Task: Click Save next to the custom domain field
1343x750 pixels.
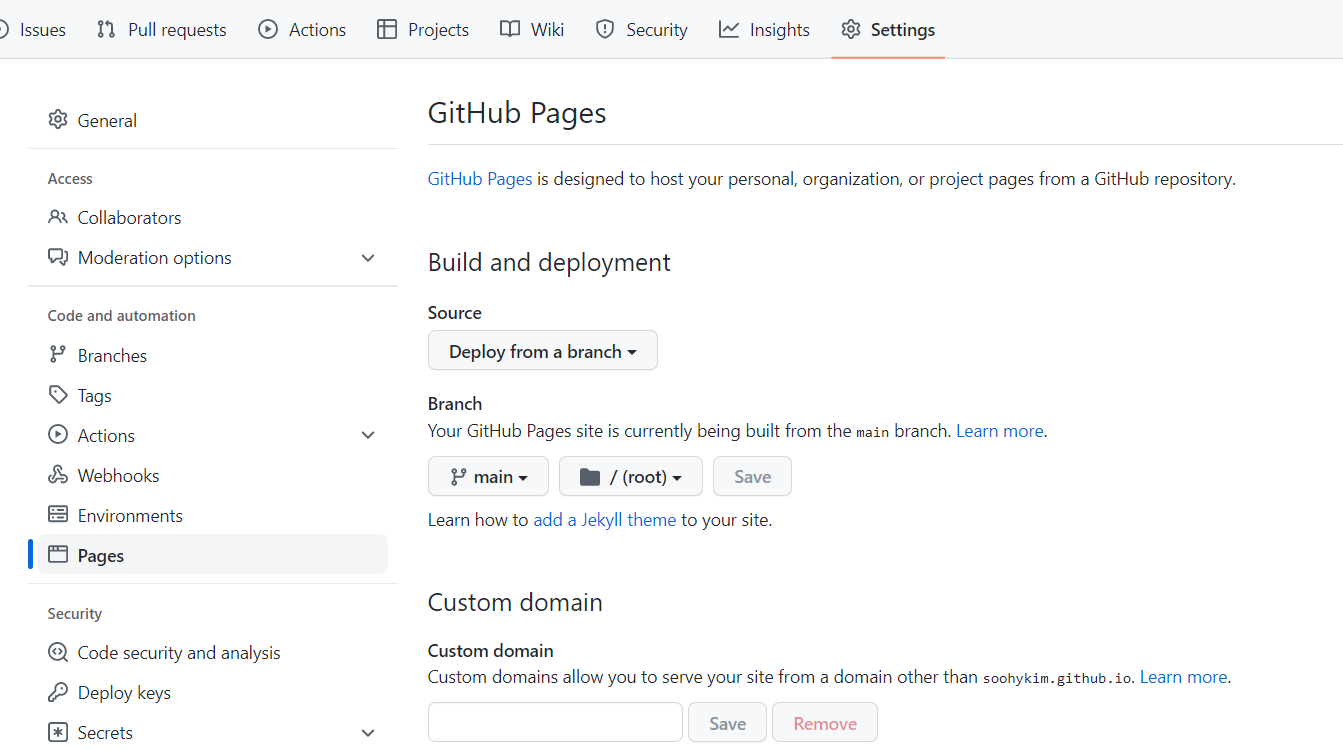Action: pyautogui.click(x=727, y=723)
